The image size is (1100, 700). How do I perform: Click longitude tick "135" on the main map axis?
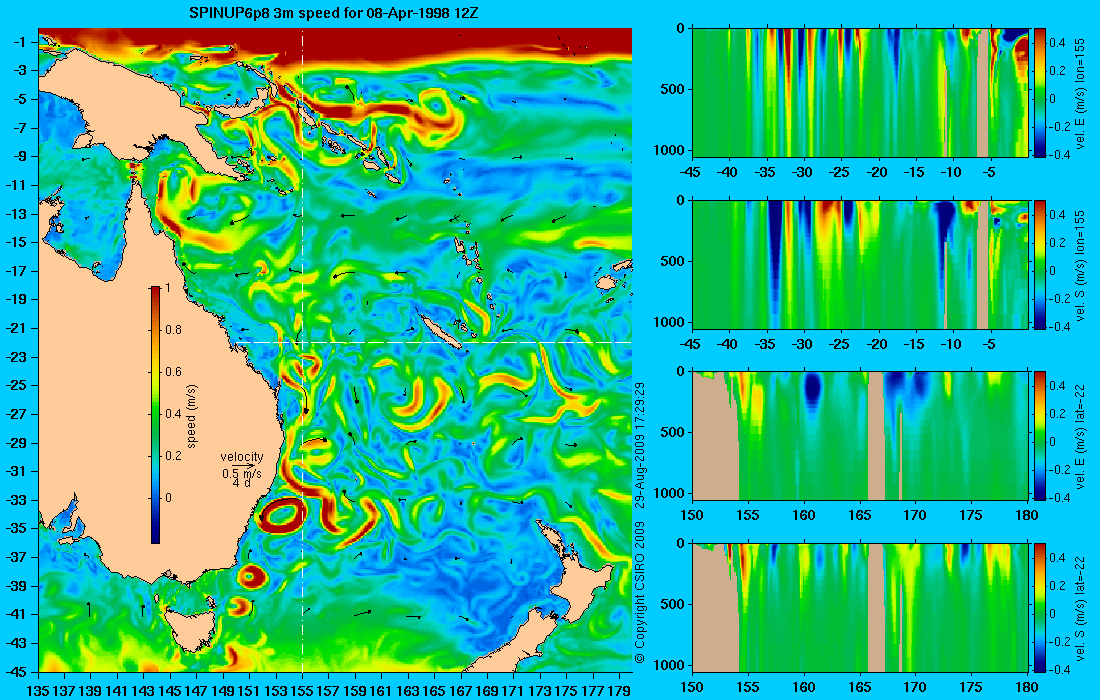point(38,690)
